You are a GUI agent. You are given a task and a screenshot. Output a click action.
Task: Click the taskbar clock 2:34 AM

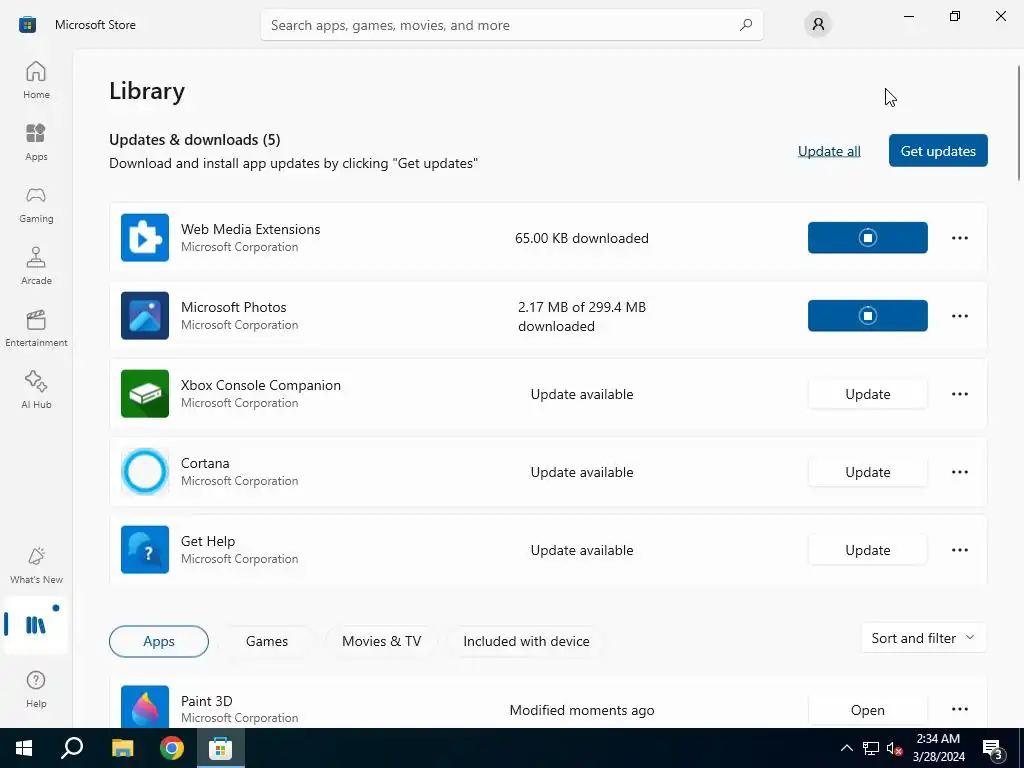click(938, 739)
